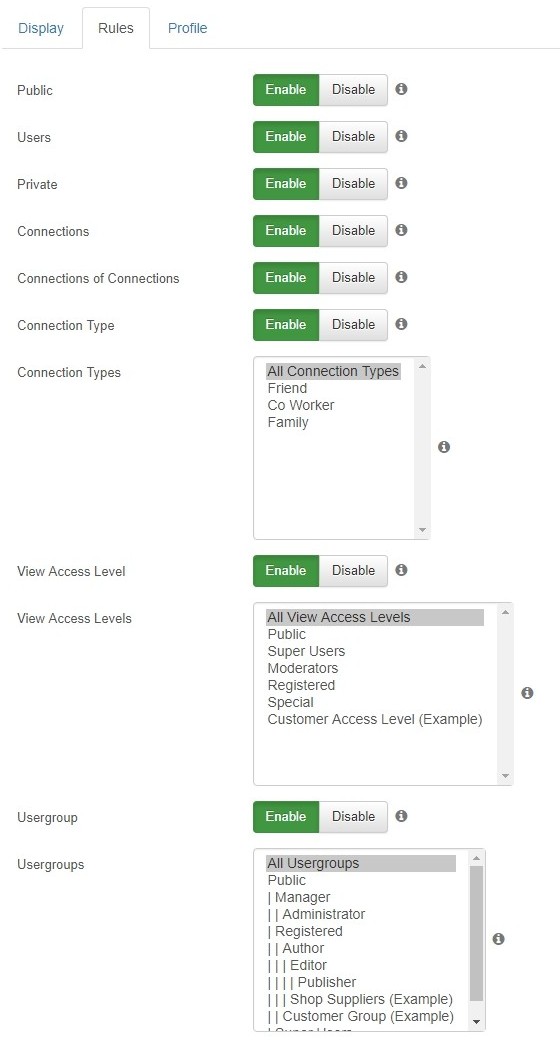Click info icon next to Usergroups list

(499, 939)
